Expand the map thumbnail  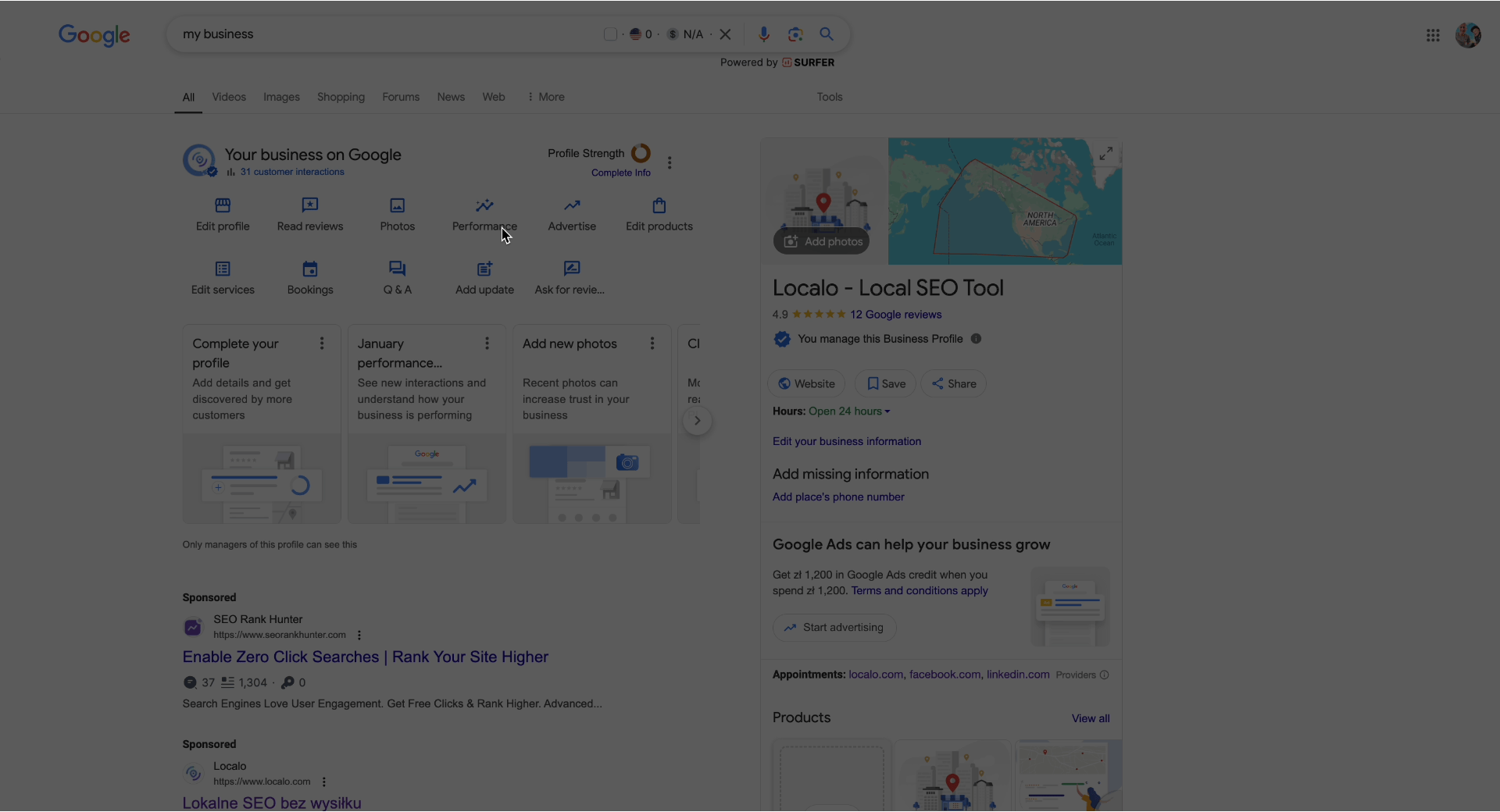[x=1105, y=155]
